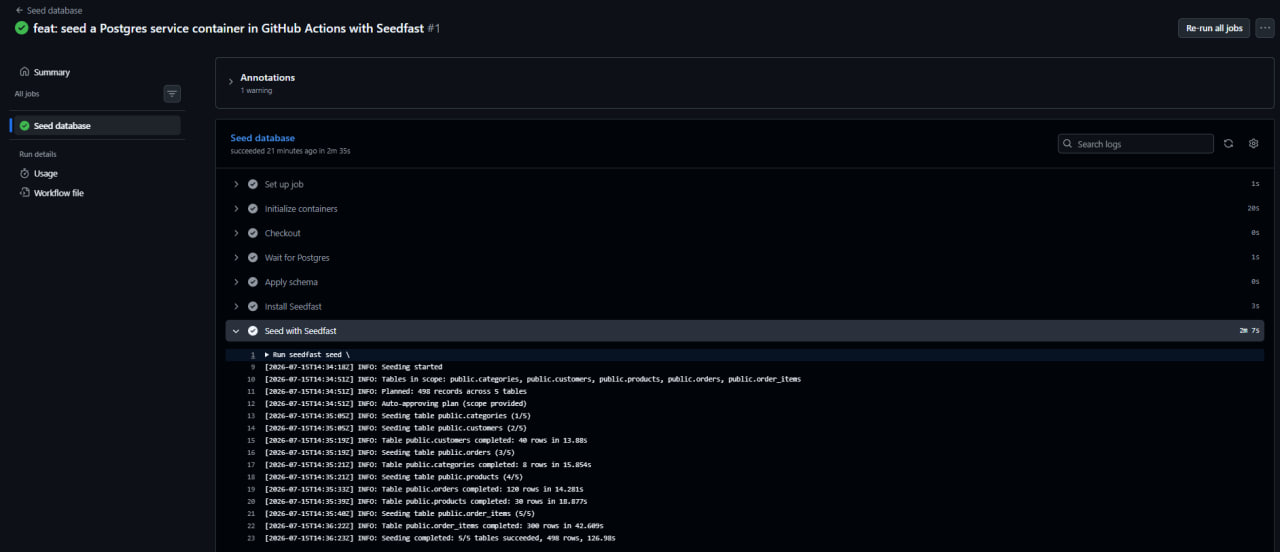Click the Set up job step label
1280x552 pixels.
284,184
